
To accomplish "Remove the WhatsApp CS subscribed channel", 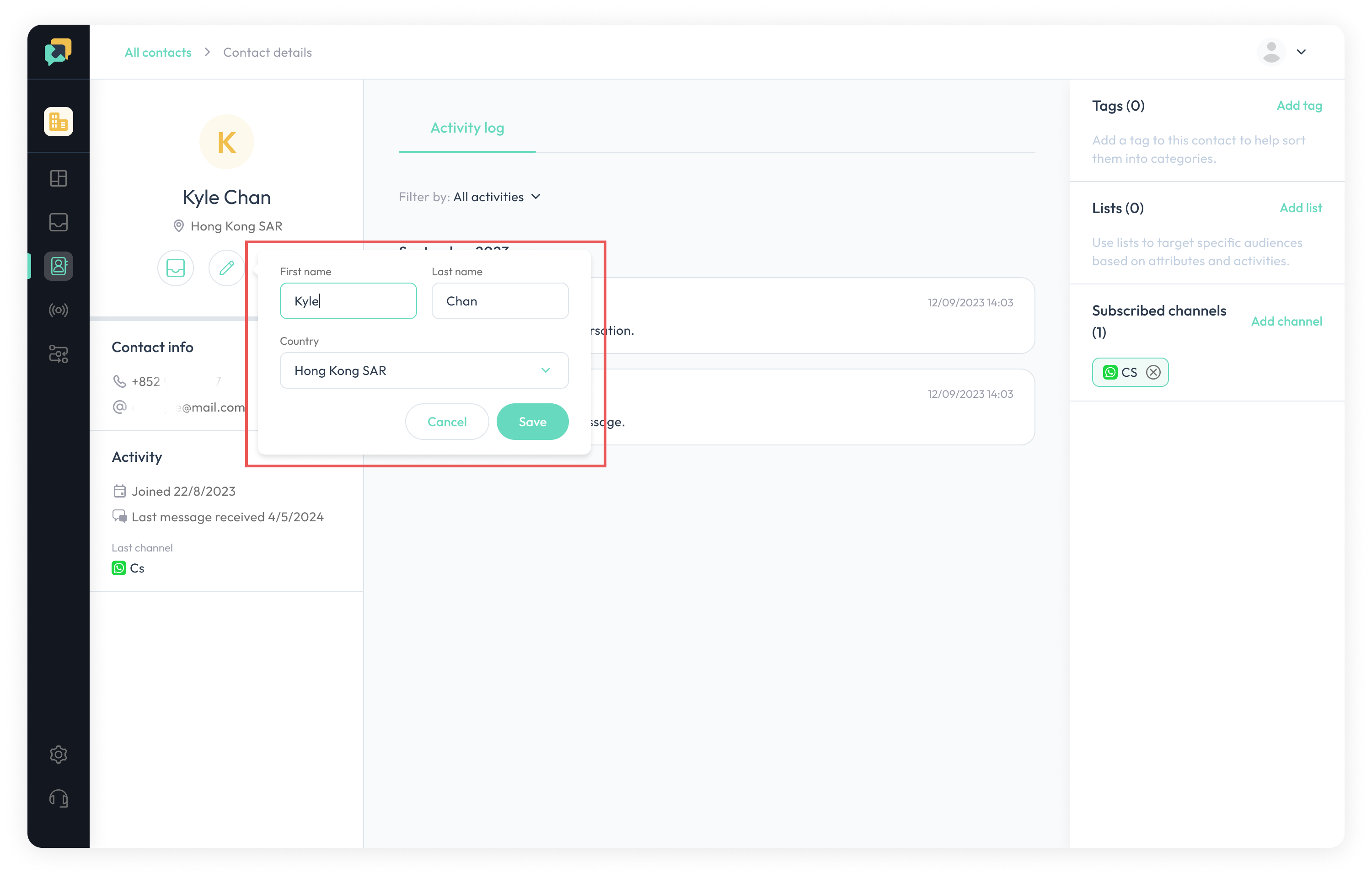I will (1154, 372).
